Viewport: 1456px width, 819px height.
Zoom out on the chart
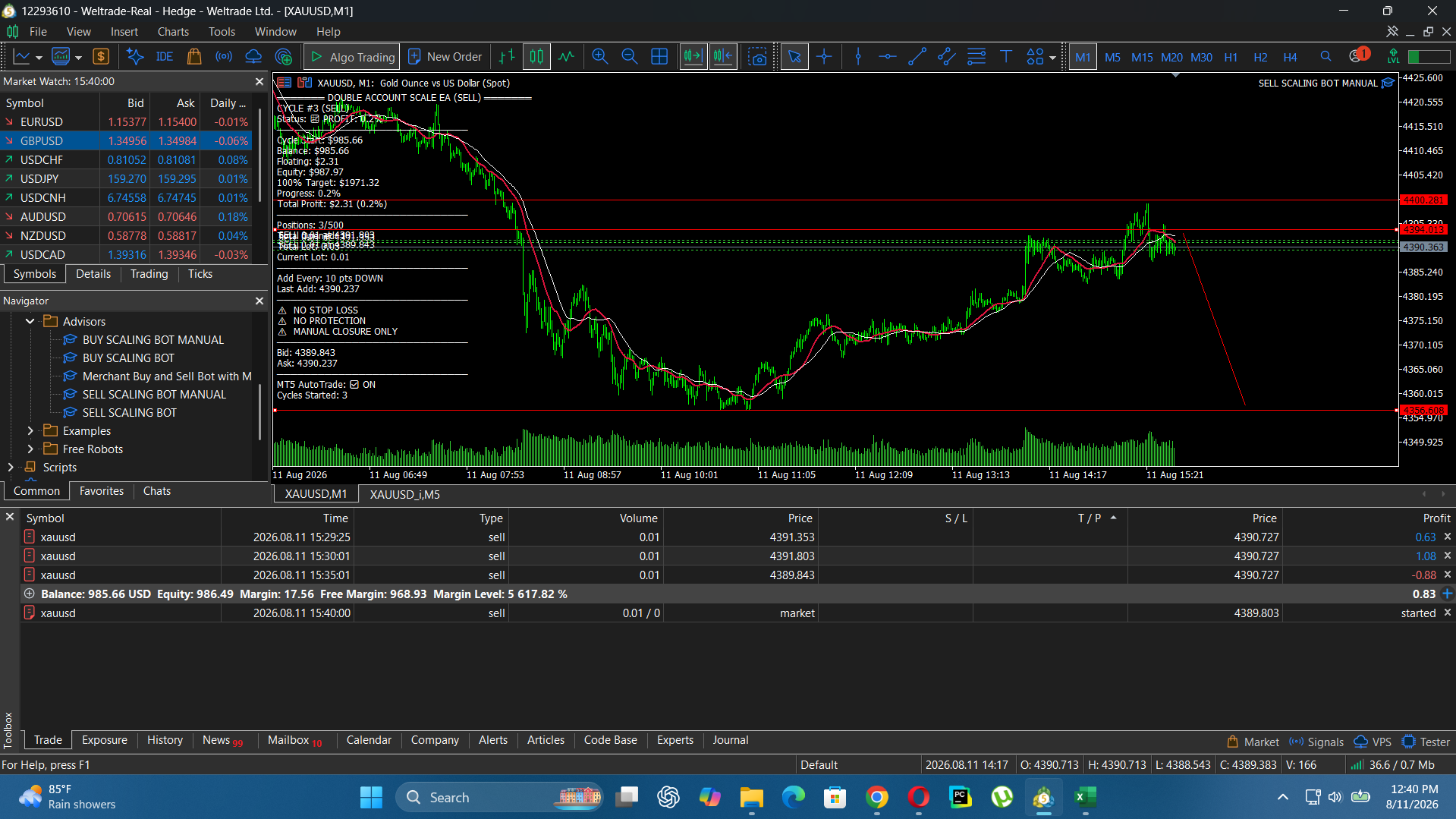point(630,57)
